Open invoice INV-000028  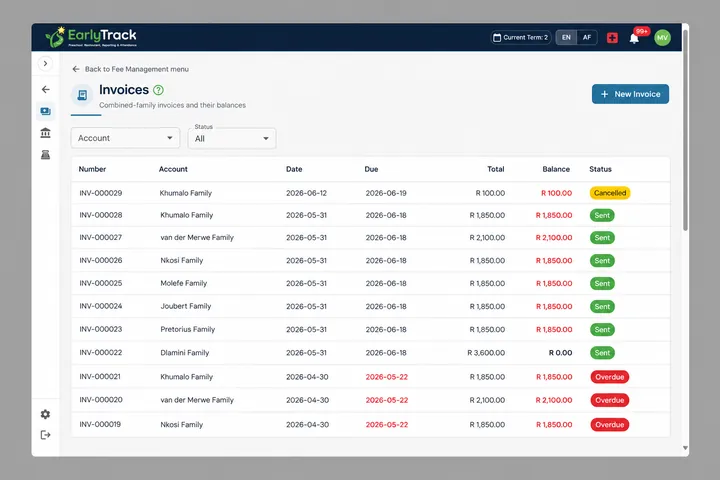(x=370, y=215)
